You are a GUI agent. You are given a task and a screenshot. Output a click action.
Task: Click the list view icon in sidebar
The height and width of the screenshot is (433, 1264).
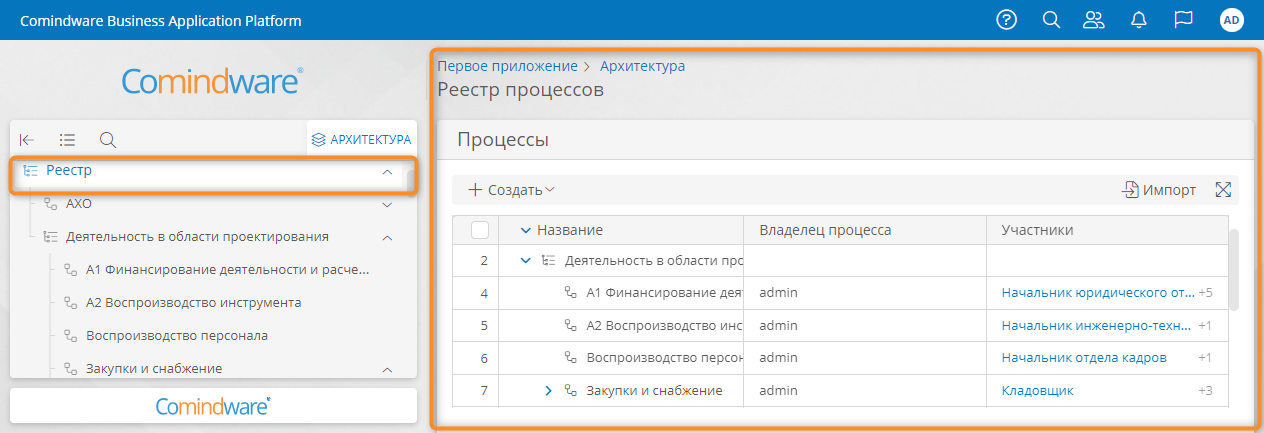click(x=67, y=140)
